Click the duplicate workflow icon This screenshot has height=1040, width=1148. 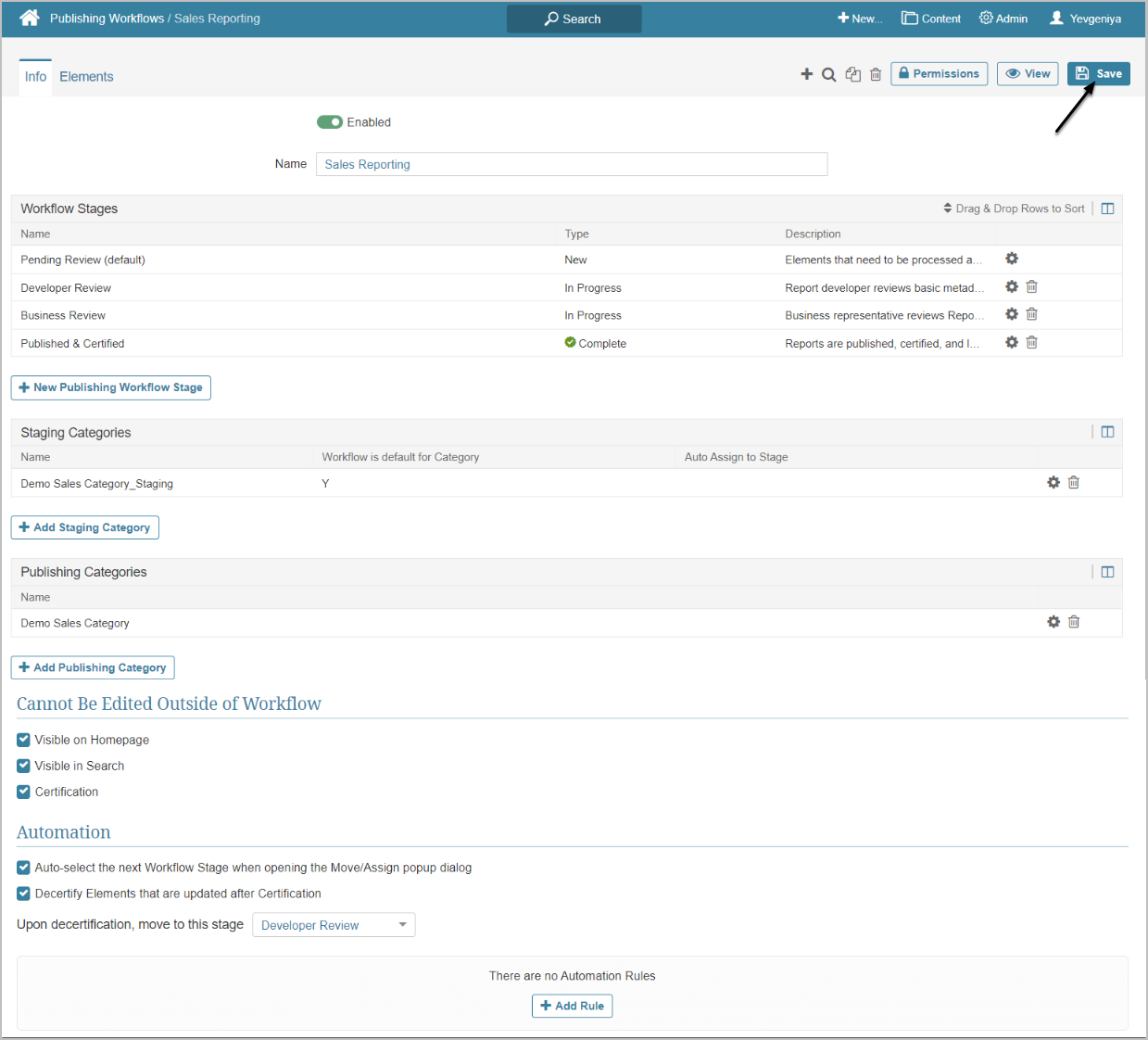pos(852,74)
